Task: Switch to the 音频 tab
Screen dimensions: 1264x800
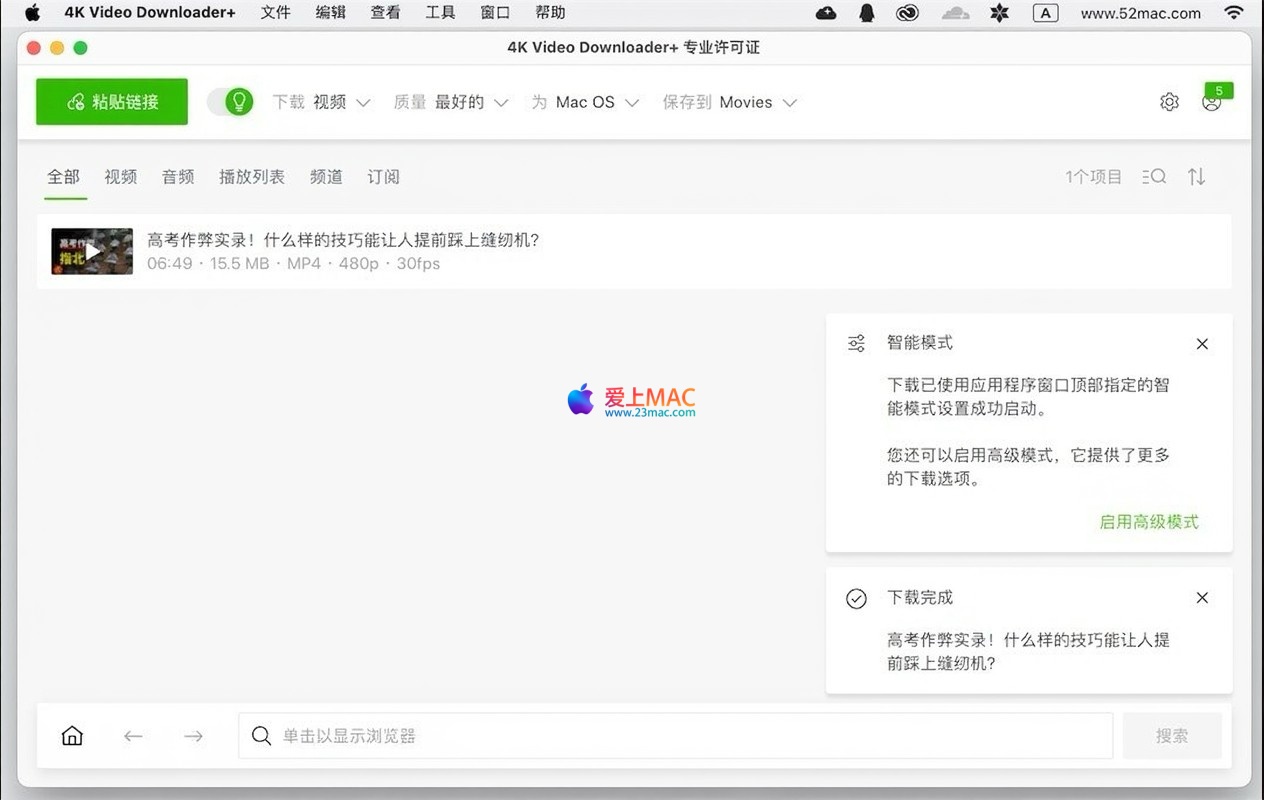Action: pos(178,177)
